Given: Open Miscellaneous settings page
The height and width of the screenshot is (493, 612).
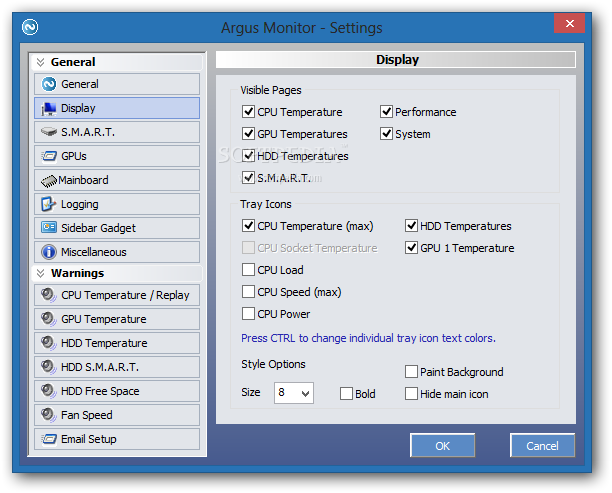Looking at the screenshot, I should (117, 252).
